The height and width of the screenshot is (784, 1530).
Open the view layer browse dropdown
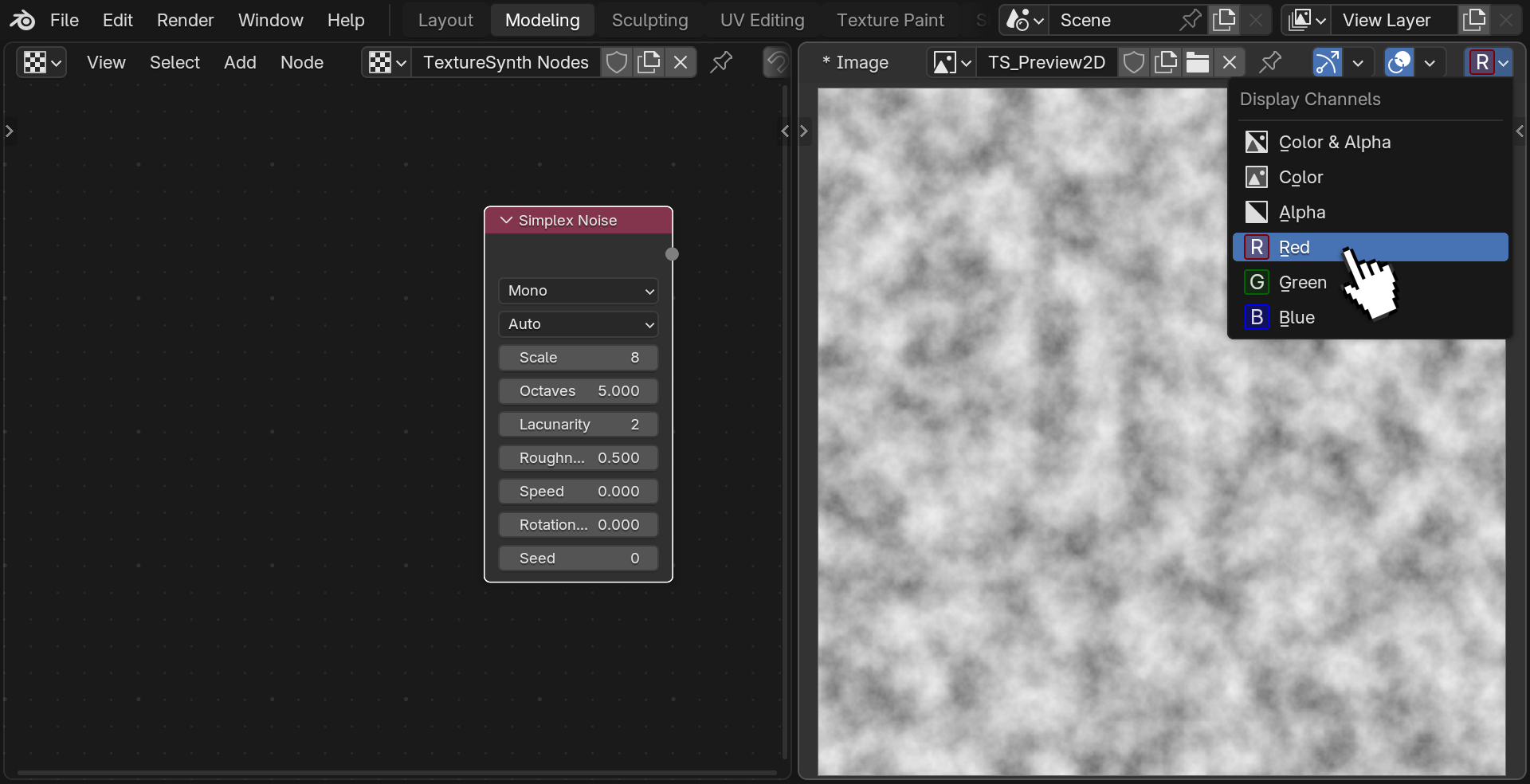(x=1307, y=20)
